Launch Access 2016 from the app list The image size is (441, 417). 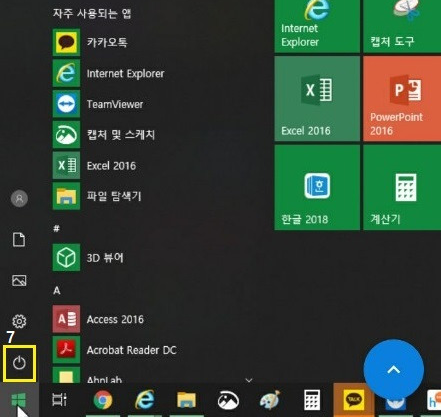pyautogui.click(x=98, y=319)
